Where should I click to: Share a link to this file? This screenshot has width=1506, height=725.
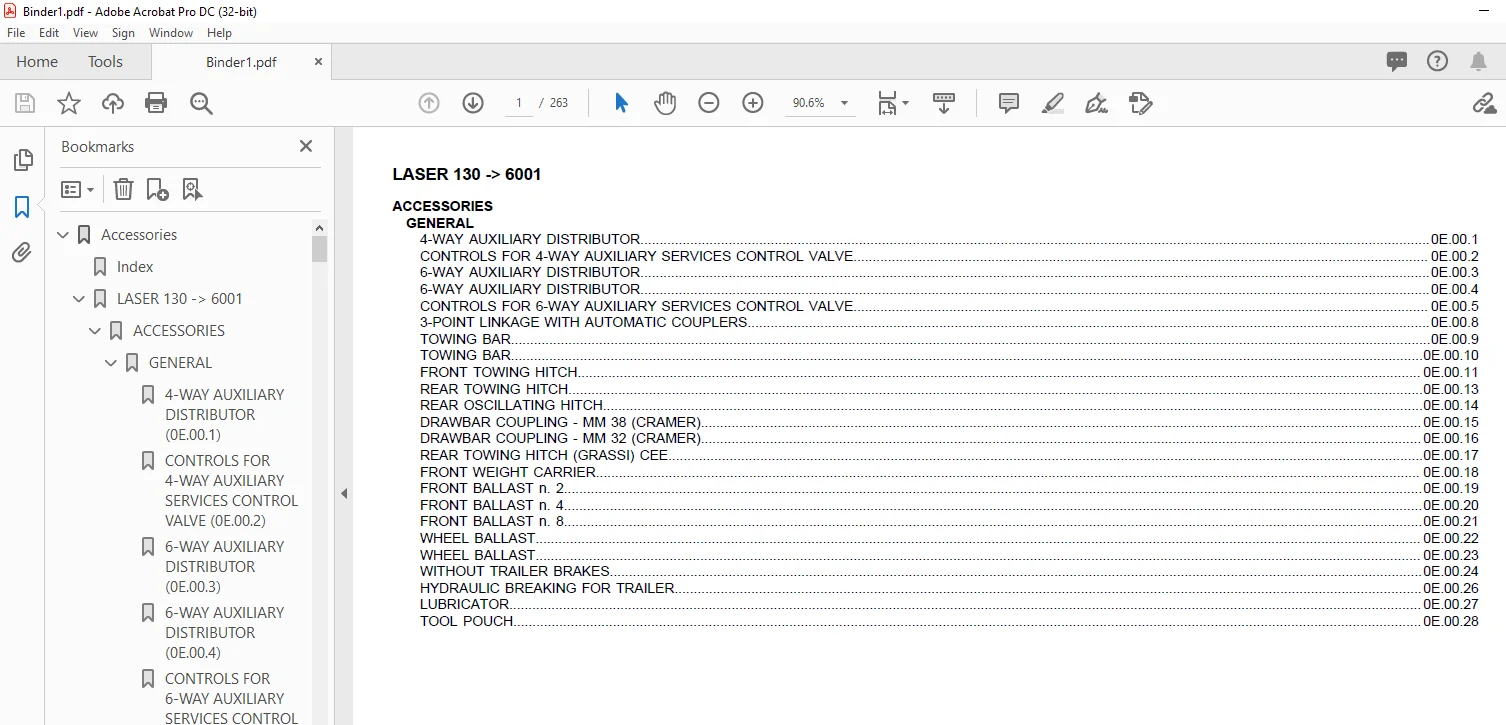click(1484, 103)
